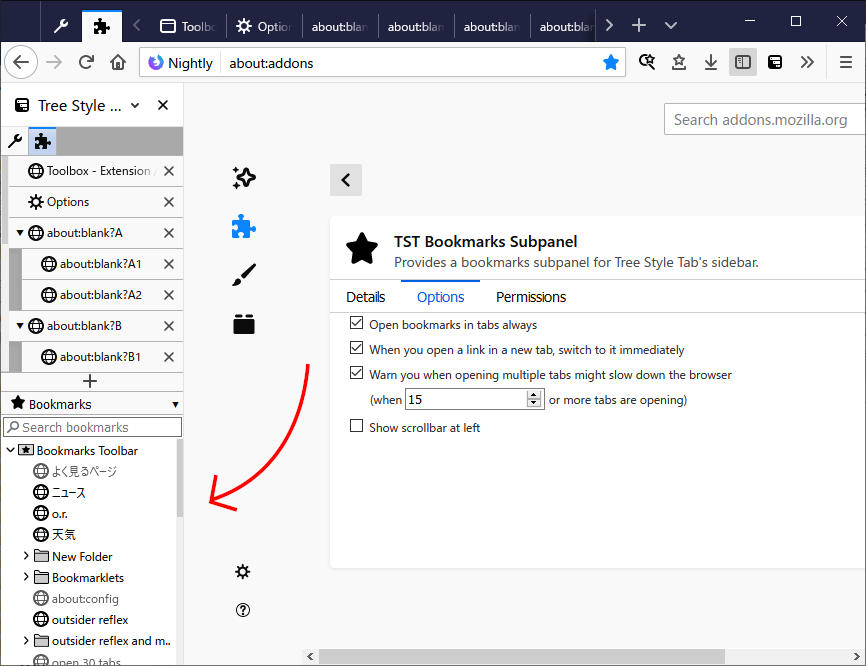866x666 pixels.
Task: Uncheck Open bookmarks in tabs always
Action: (x=357, y=323)
